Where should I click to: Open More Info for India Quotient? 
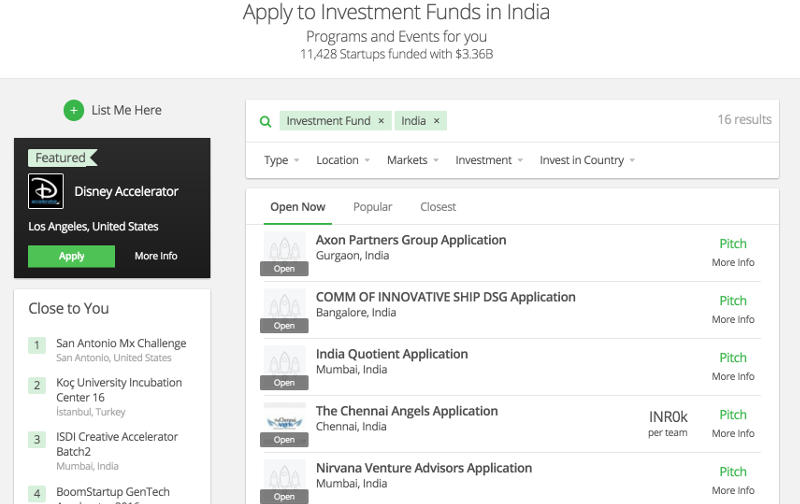[x=733, y=376]
